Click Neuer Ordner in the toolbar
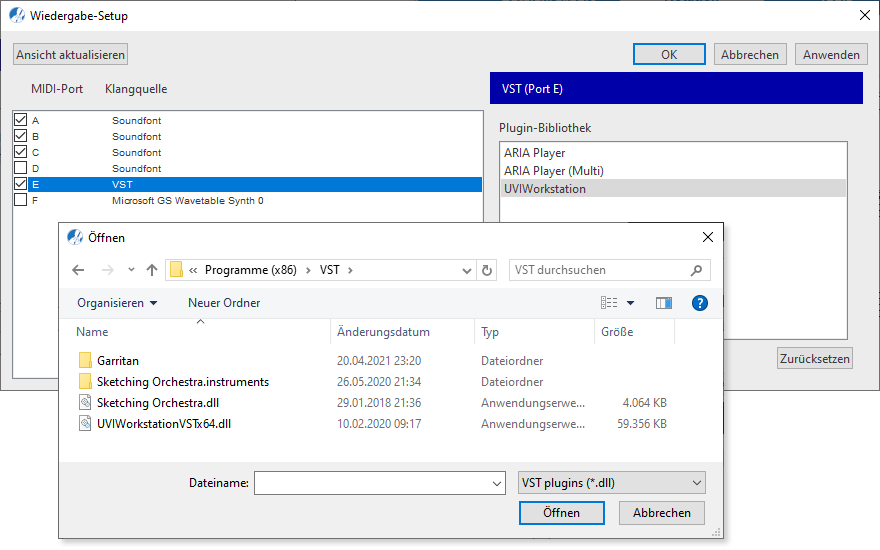 [224, 303]
